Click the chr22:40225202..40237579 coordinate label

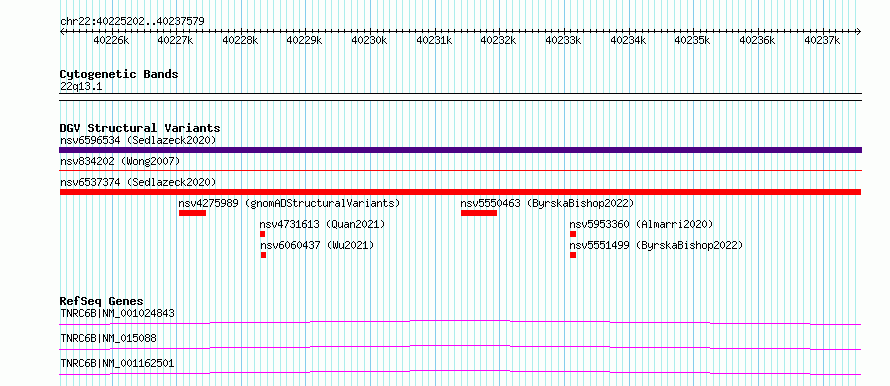click(132, 21)
